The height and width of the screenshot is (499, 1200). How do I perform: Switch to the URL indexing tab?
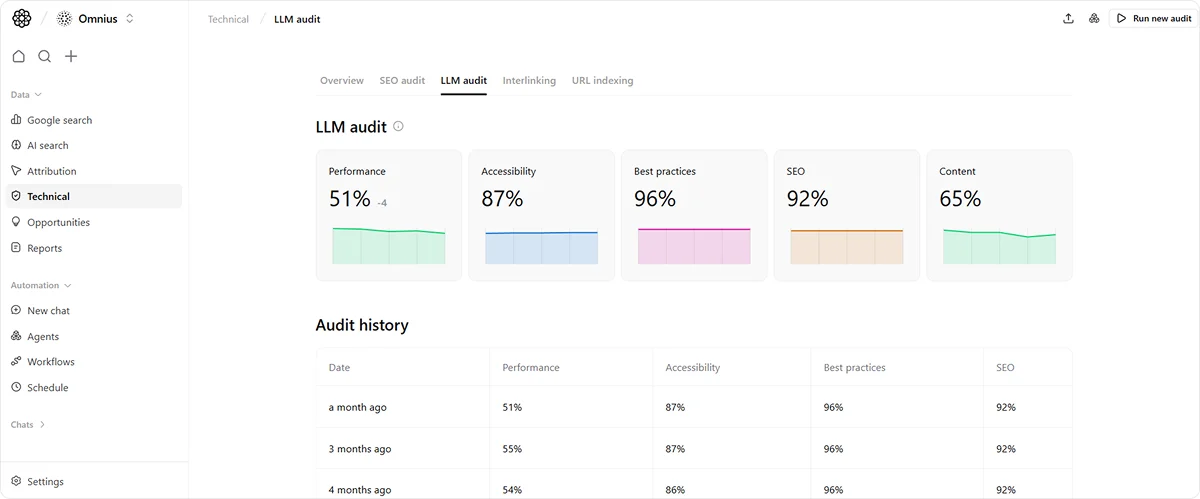(602, 81)
